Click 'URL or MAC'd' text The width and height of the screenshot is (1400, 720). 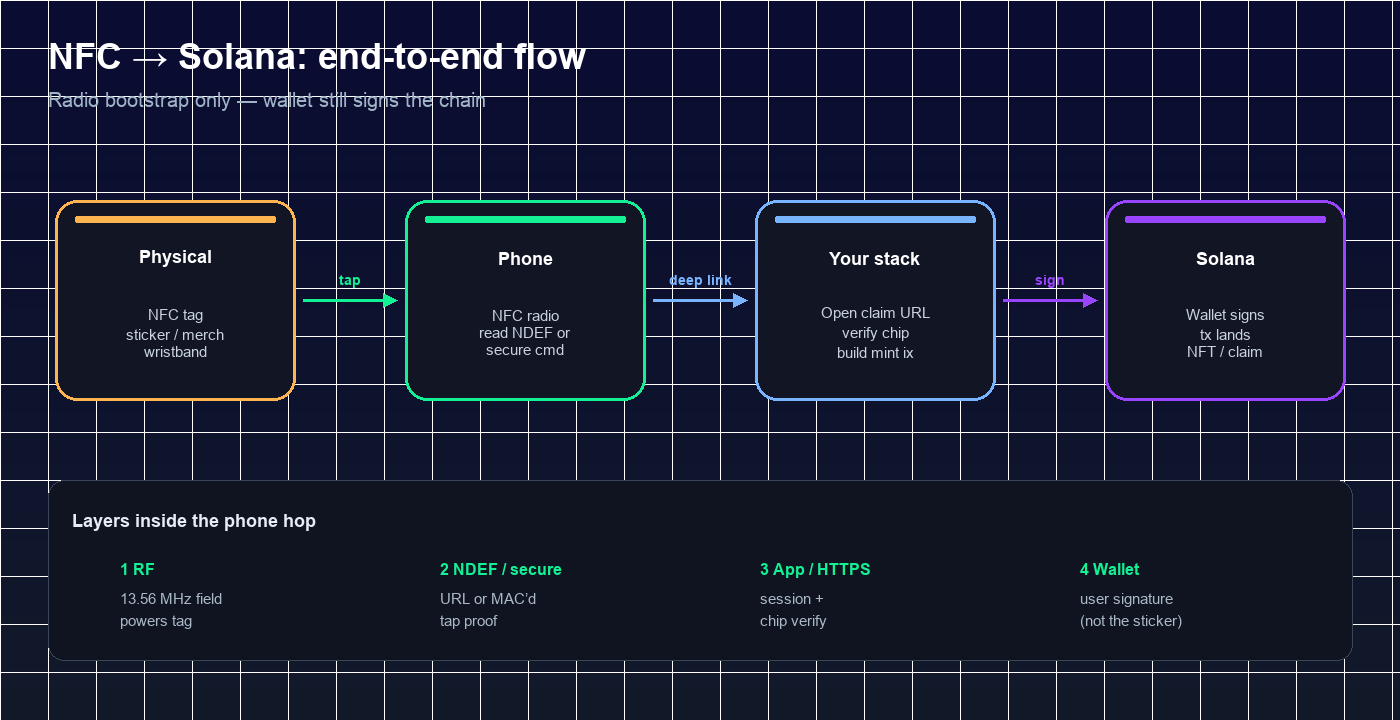pos(488,599)
